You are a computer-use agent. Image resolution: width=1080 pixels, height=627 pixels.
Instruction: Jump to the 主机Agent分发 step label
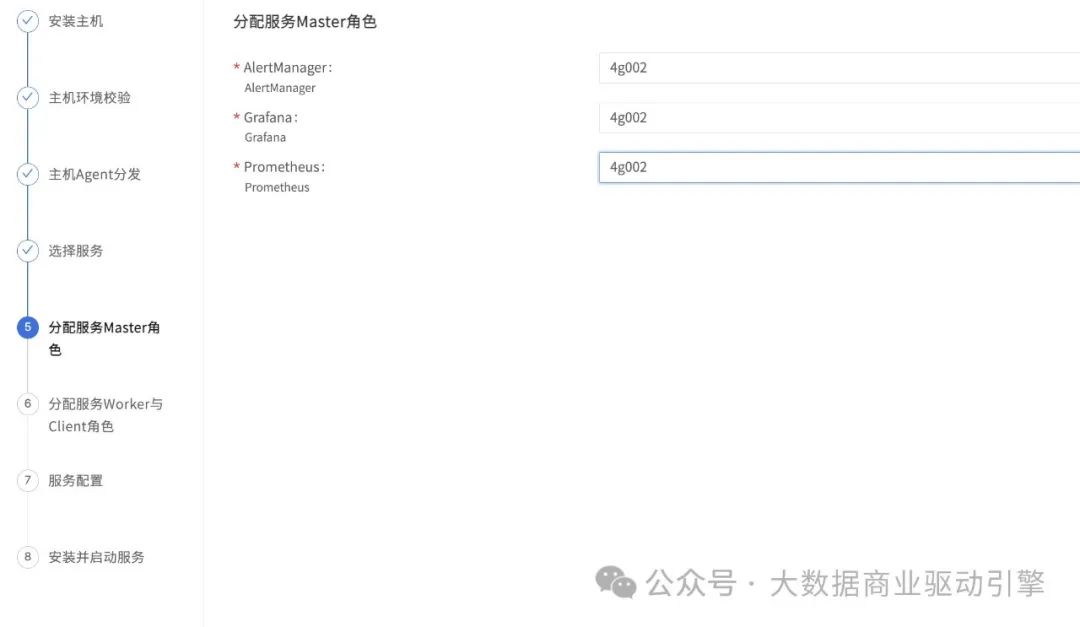95,174
